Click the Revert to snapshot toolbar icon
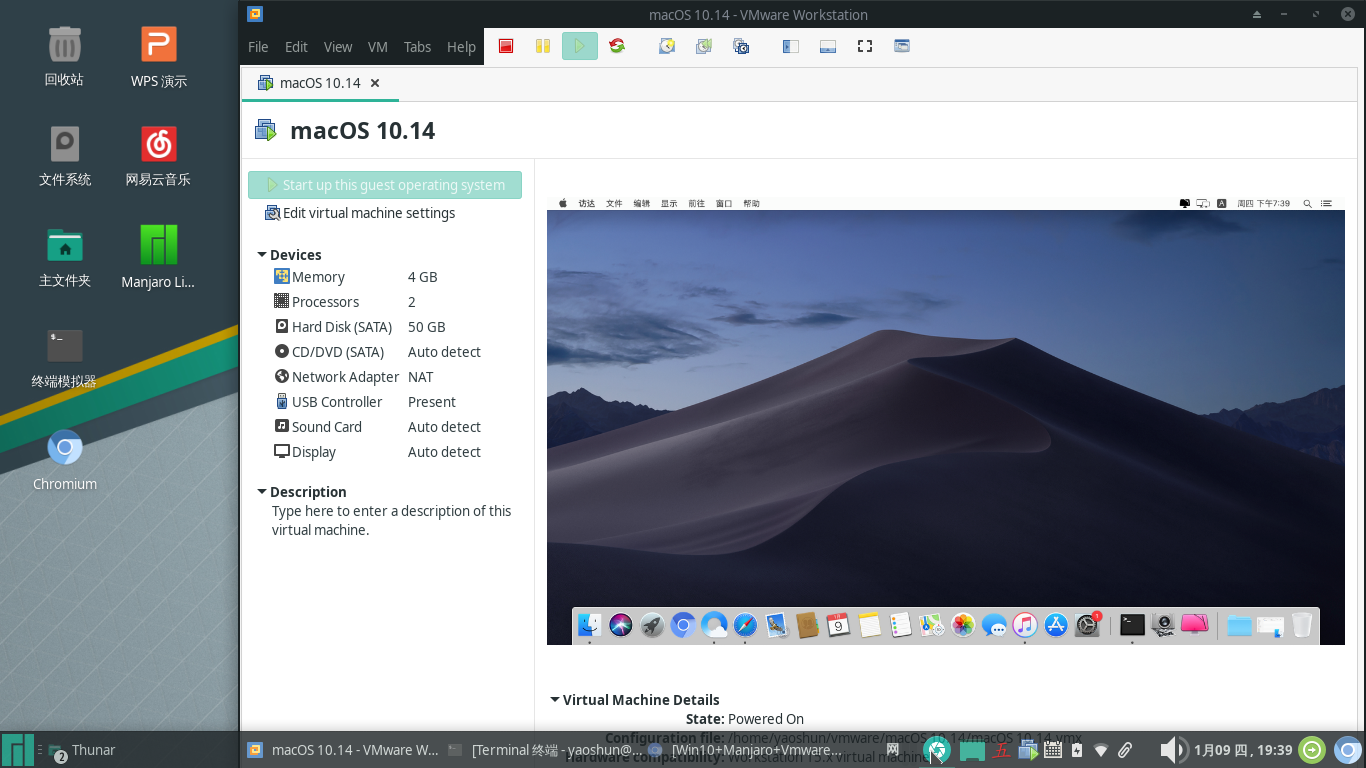Image resolution: width=1366 pixels, height=768 pixels. pos(704,46)
